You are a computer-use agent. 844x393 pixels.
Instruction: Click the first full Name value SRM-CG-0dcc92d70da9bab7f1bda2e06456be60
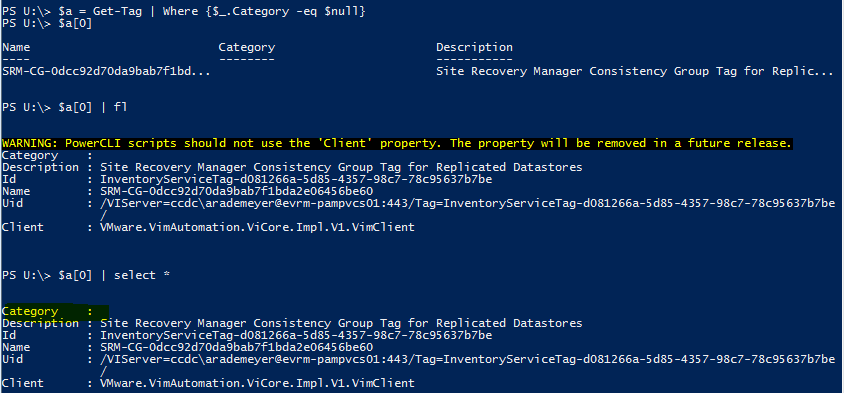[236, 191]
